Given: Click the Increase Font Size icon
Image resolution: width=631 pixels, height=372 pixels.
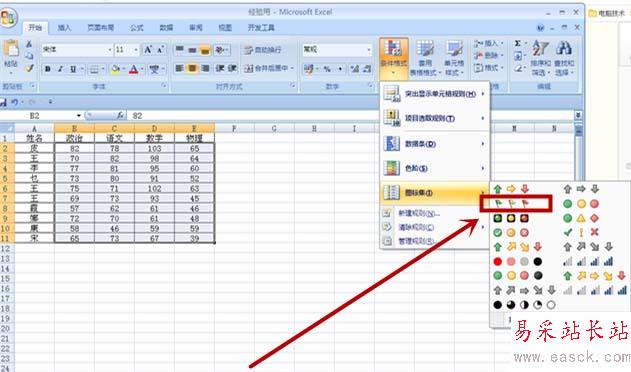Looking at the screenshot, I should pos(148,50).
